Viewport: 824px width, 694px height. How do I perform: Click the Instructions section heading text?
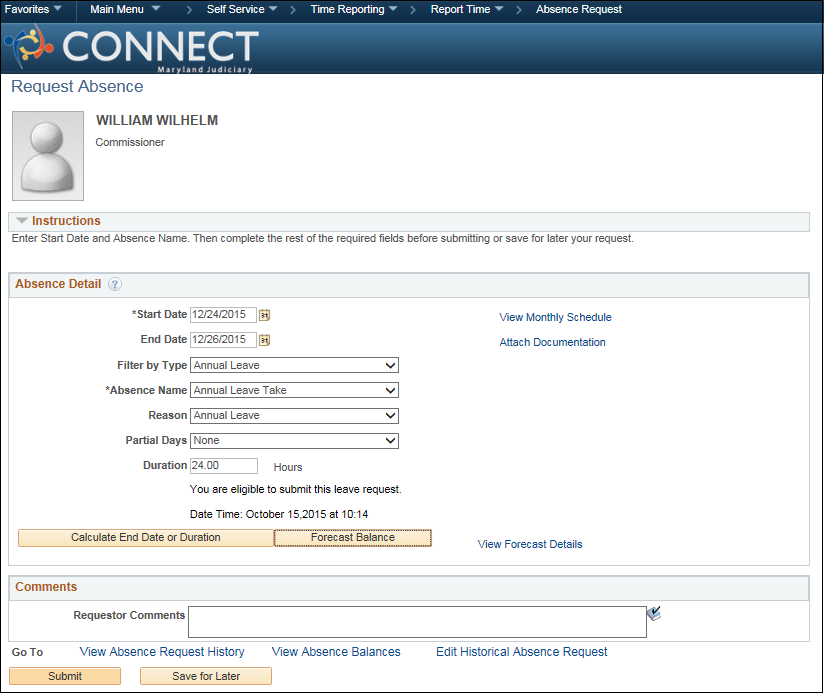pyautogui.click(x=66, y=221)
